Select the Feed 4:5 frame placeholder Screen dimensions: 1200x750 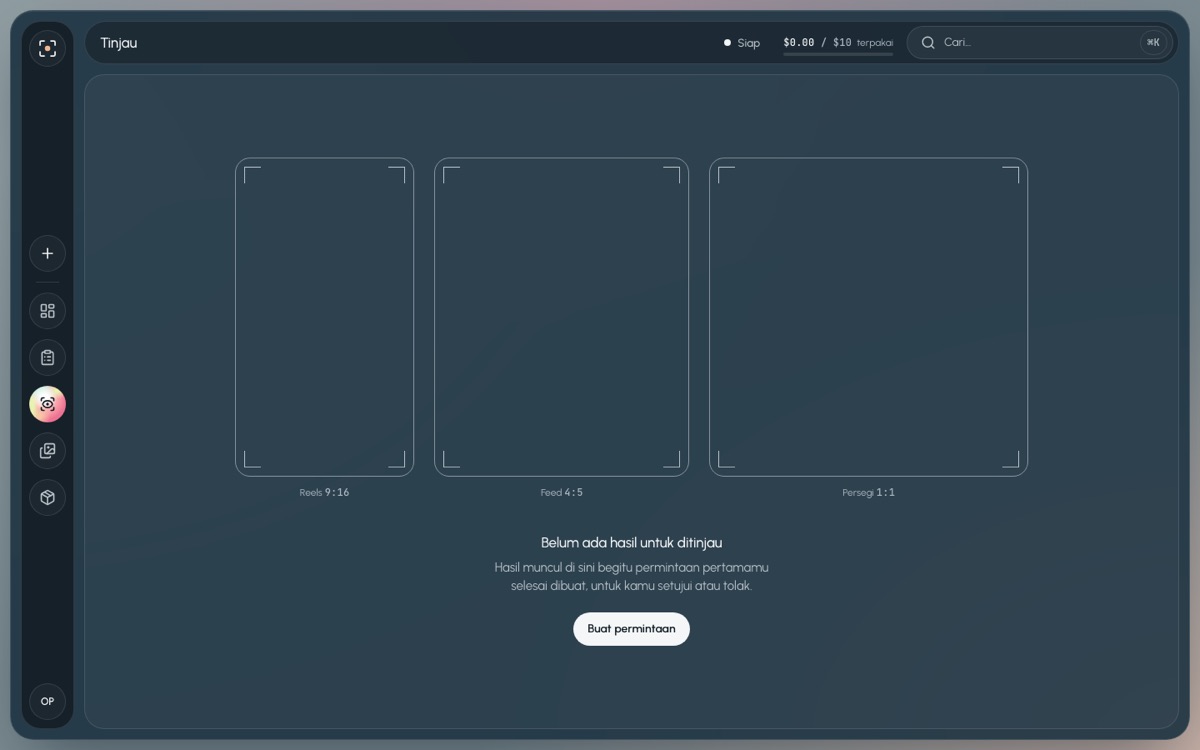[x=561, y=317]
